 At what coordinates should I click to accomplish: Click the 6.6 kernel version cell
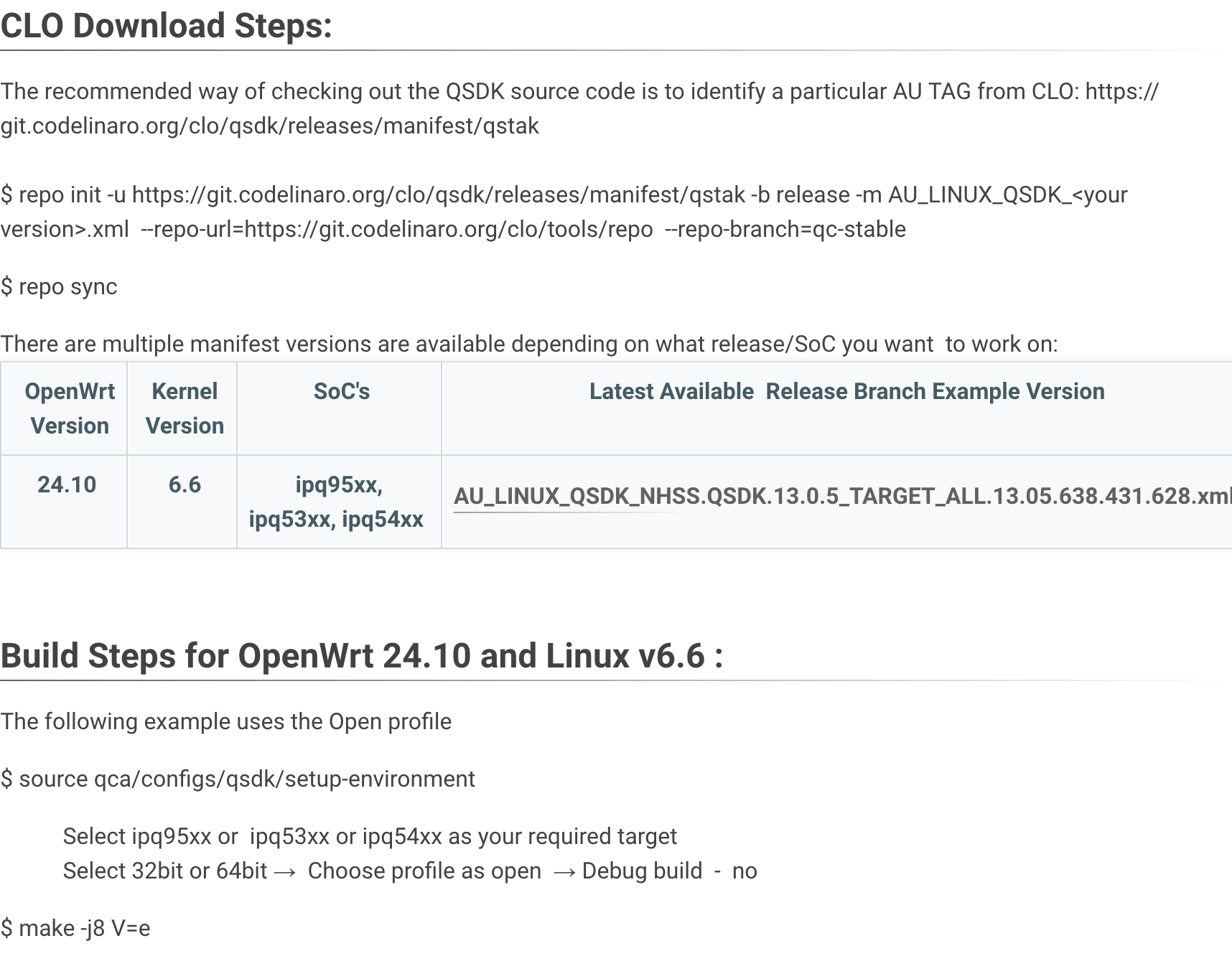click(185, 484)
